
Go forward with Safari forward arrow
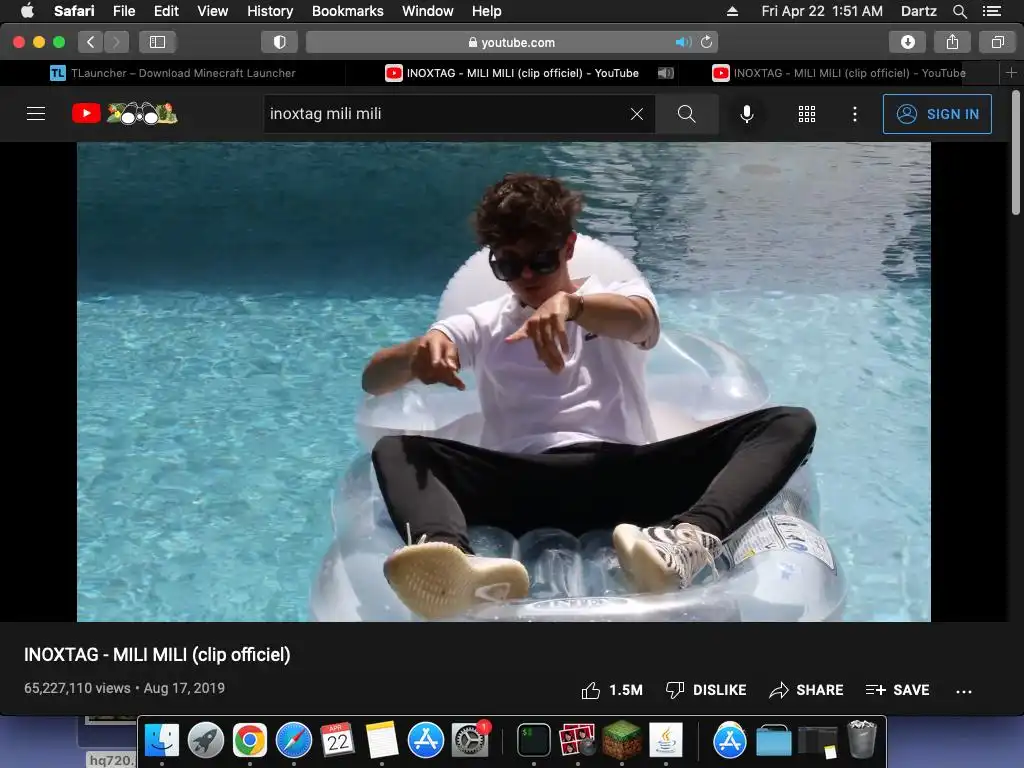coord(116,42)
